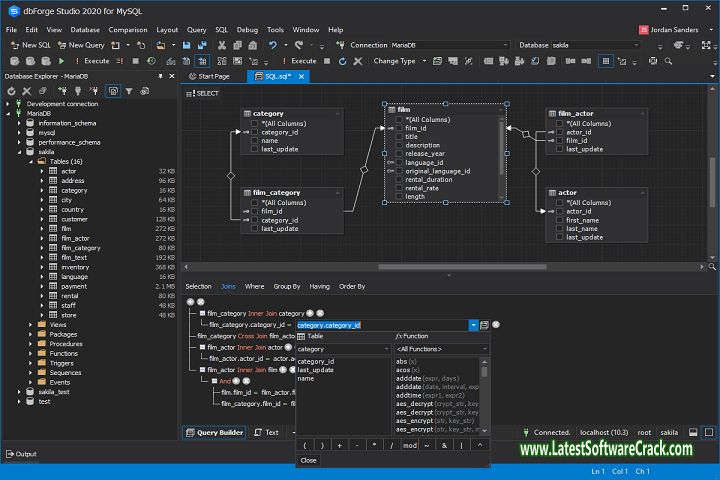Click the Query Builder view button
Viewport: 720px width, 480px height.
(214, 432)
